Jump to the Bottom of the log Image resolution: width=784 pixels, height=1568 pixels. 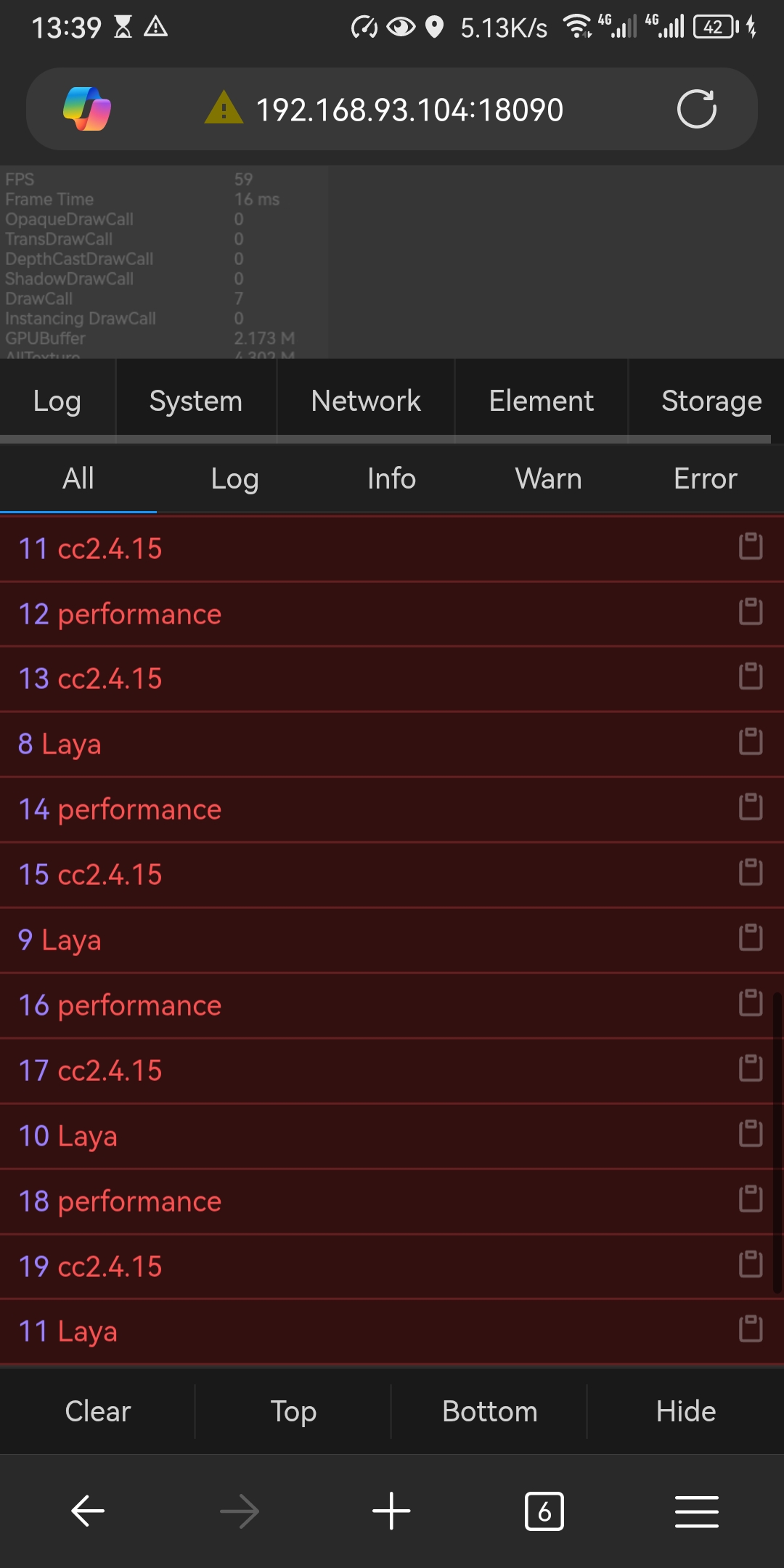[x=490, y=1411]
